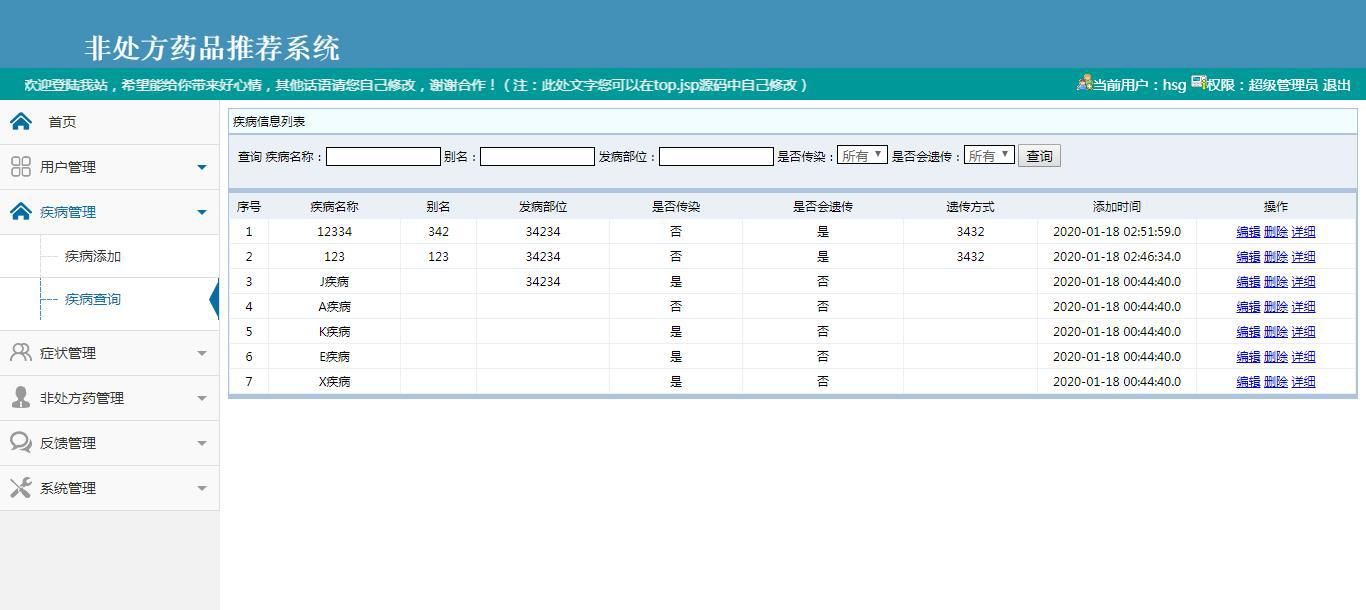Click the timestamp 2020-01-18 02:51:59.0
This screenshot has height=610, width=1366.
click(x=1116, y=231)
